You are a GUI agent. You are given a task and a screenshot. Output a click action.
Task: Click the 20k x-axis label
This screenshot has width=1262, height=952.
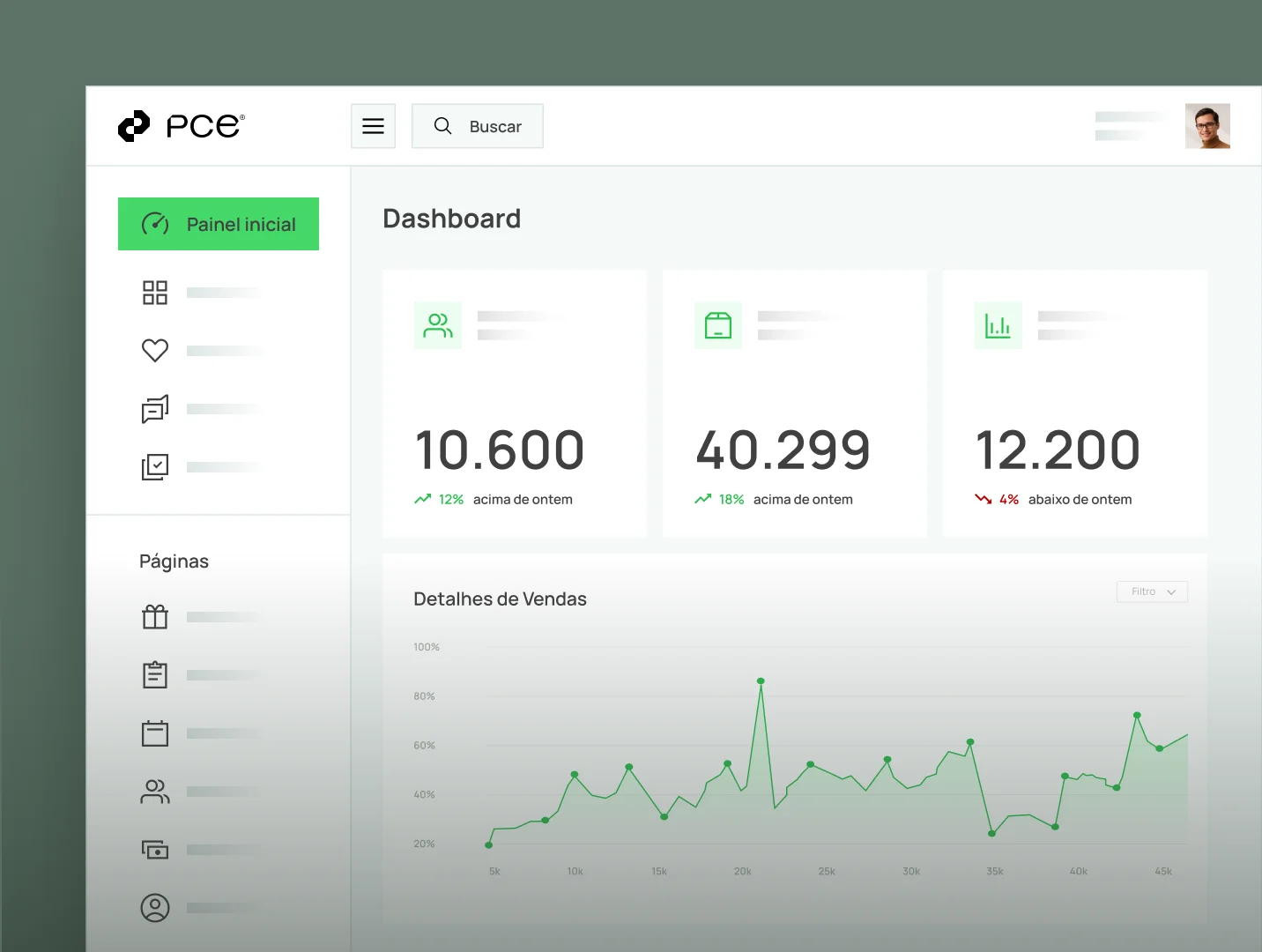743,871
